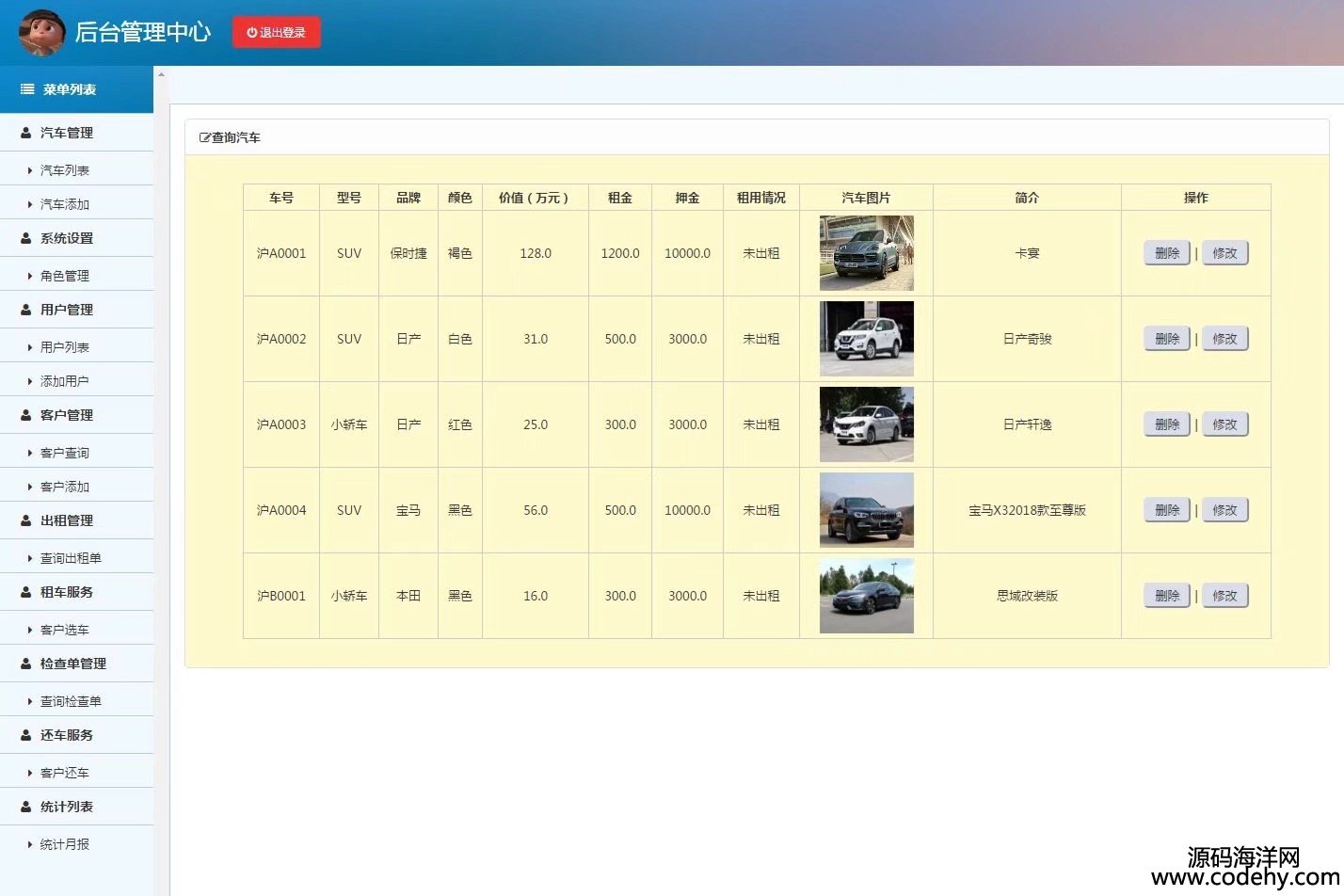Click the user icon next to 统计列表

pyautogui.click(x=26, y=807)
